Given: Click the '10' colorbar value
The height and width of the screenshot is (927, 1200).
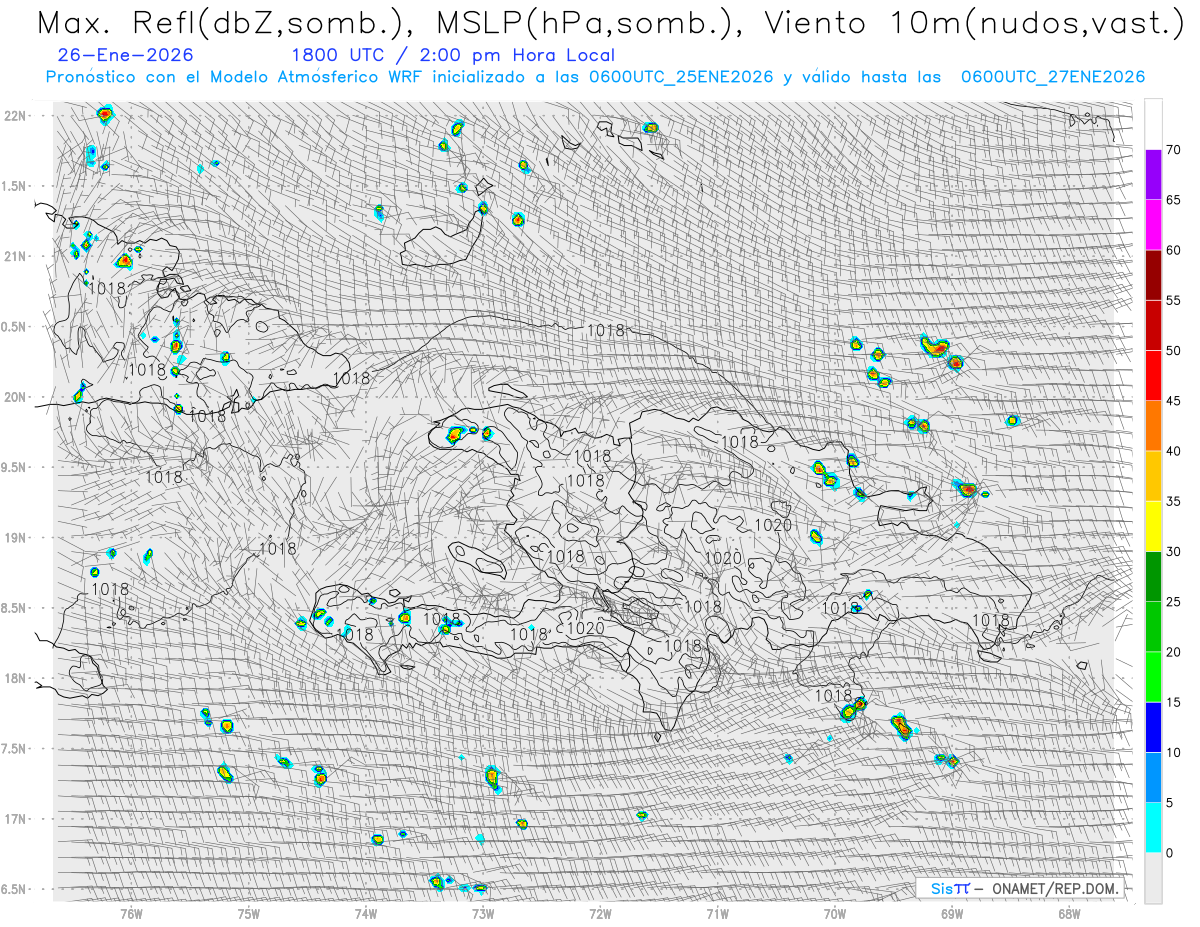Looking at the screenshot, I should click(1172, 752).
